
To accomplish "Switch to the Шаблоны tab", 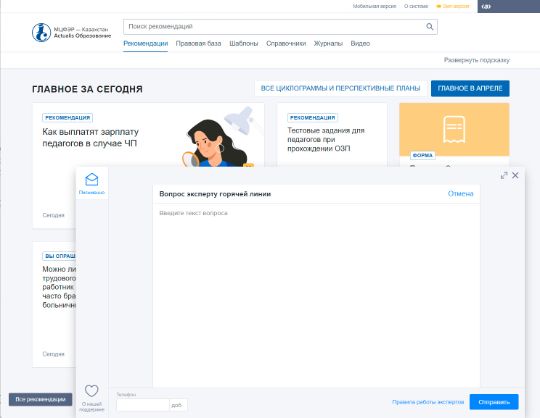I will point(244,43).
